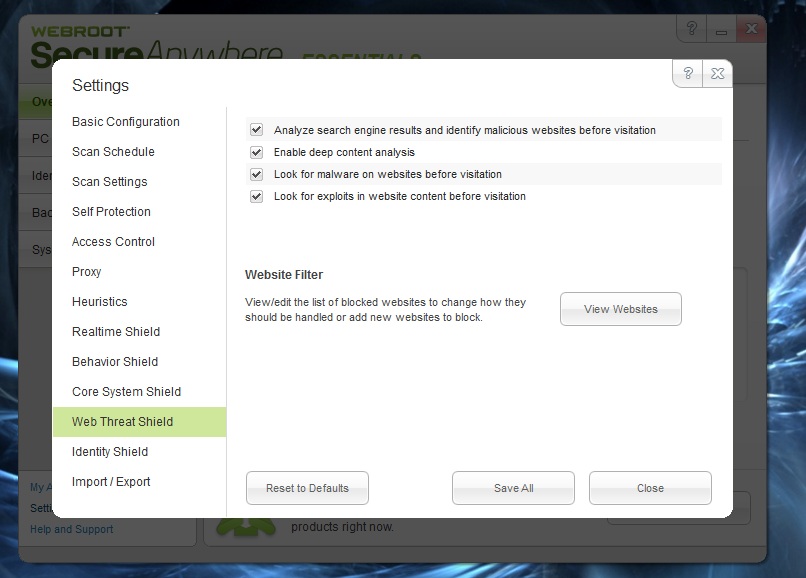Open the Settings dialog help question mark
Image resolution: width=806 pixels, height=578 pixels.
click(x=688, y=74)
